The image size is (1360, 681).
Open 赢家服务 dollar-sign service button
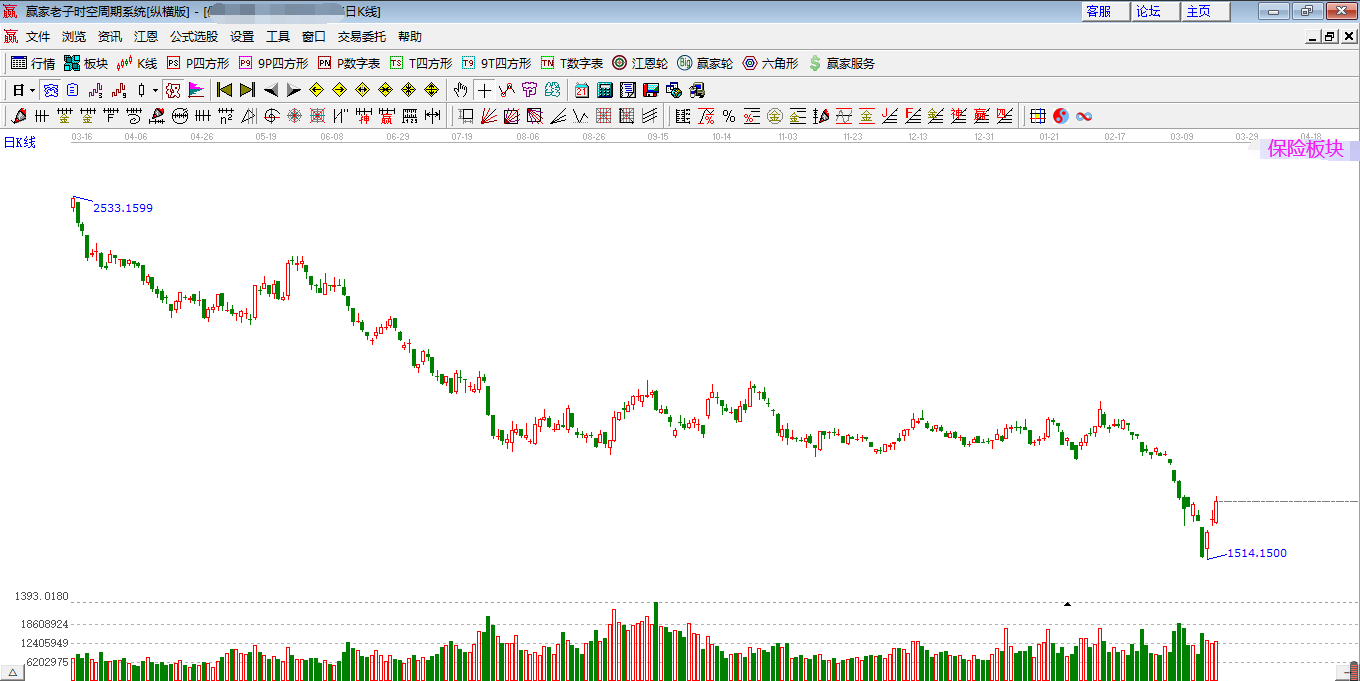point(841,63)
